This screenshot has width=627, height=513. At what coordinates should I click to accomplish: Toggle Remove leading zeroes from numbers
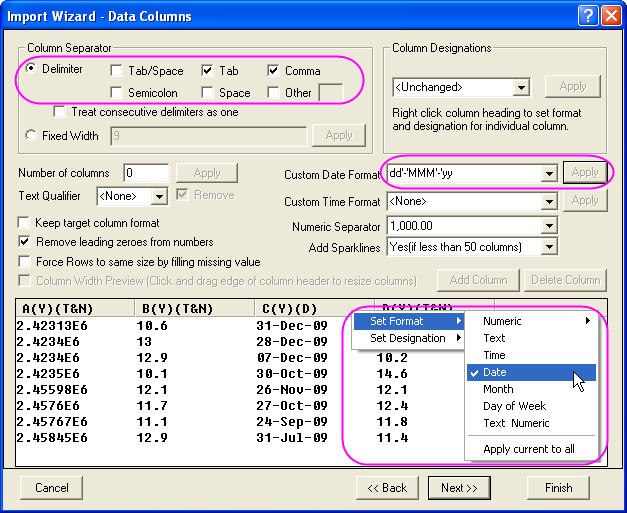coord(25,242)
